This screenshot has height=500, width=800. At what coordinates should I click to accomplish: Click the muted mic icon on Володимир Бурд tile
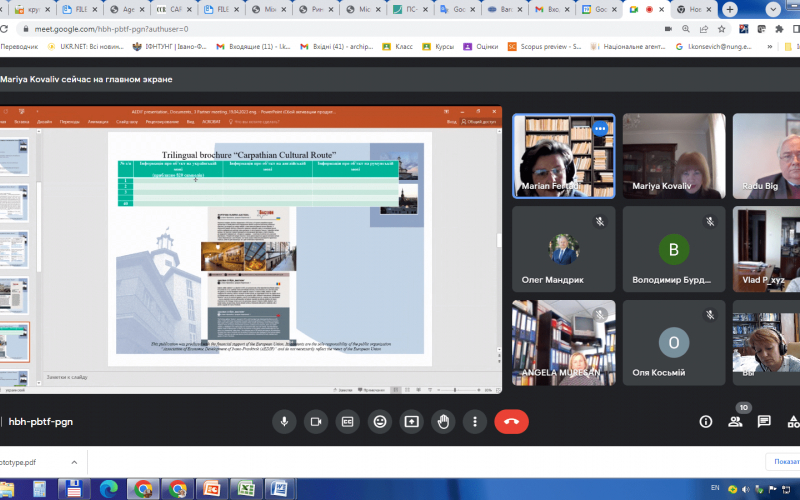(710, 221)
